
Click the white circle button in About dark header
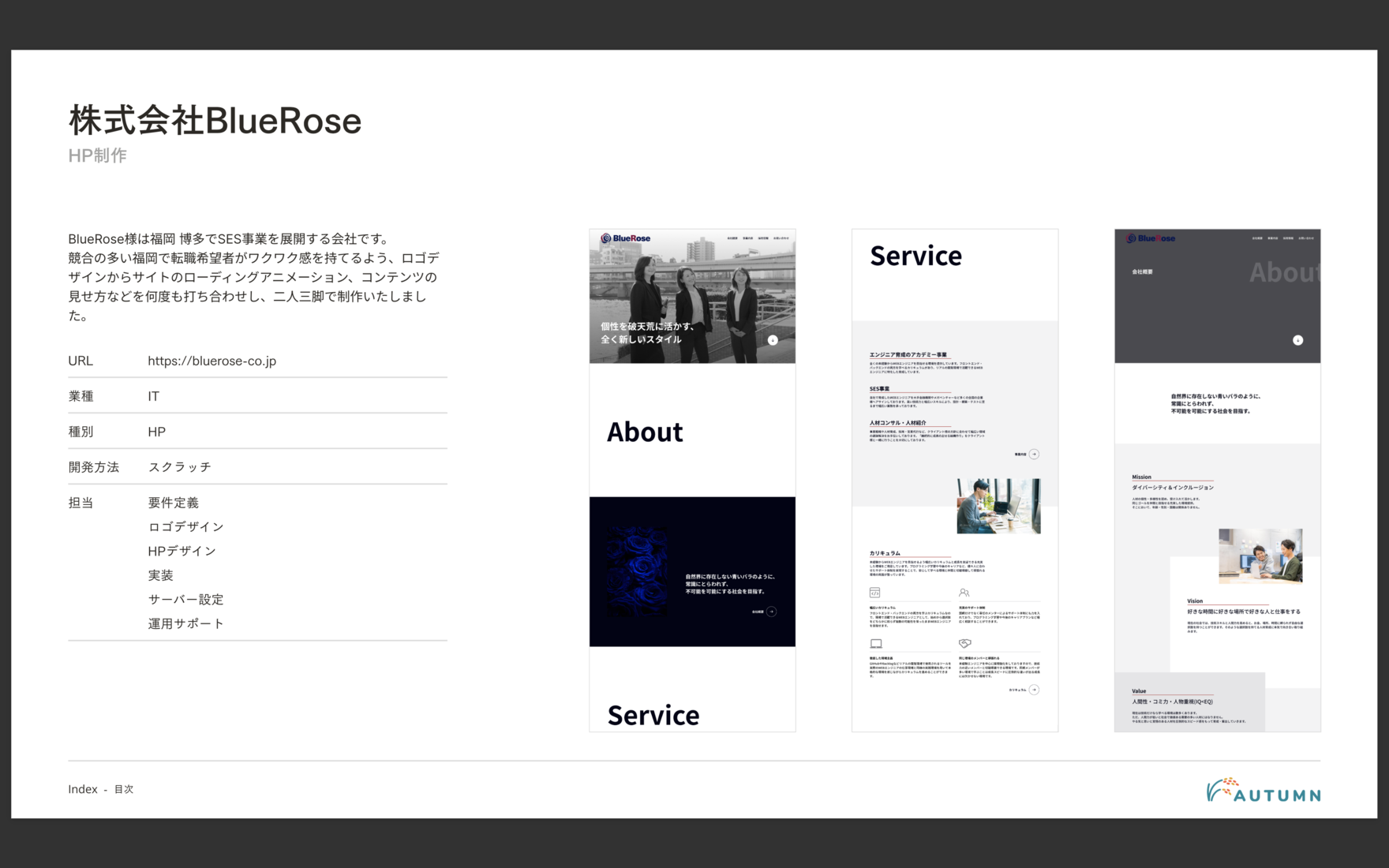tap(1297, 340)
